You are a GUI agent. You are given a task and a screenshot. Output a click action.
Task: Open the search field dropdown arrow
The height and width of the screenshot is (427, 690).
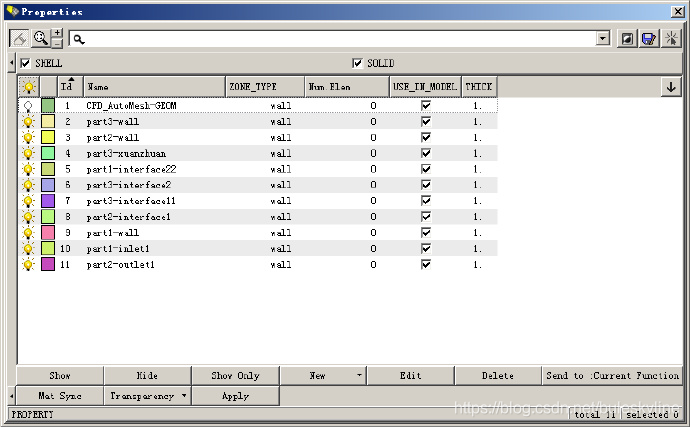click(x=602, y=38)
